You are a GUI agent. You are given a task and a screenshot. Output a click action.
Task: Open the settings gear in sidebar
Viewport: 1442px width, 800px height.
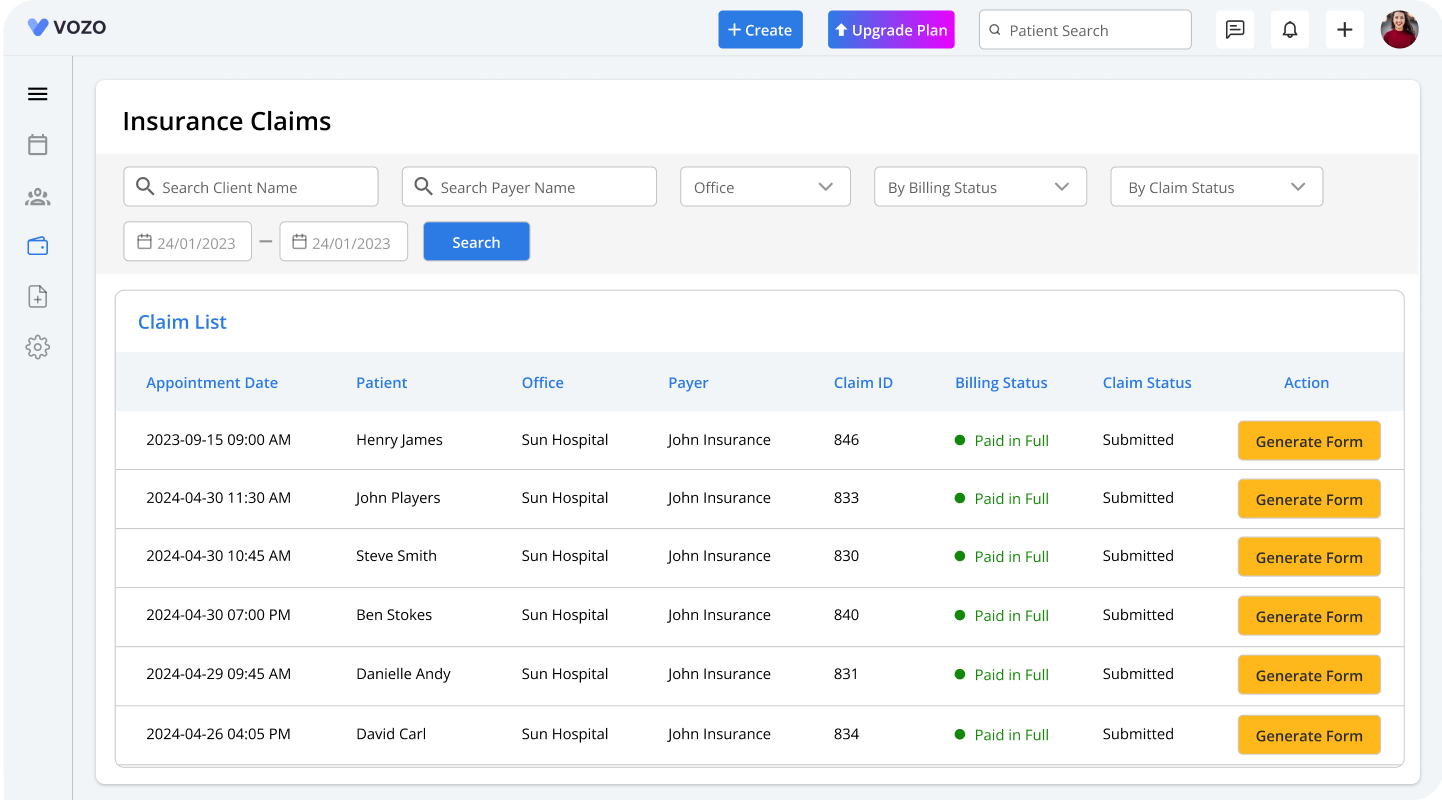(38, 347)
